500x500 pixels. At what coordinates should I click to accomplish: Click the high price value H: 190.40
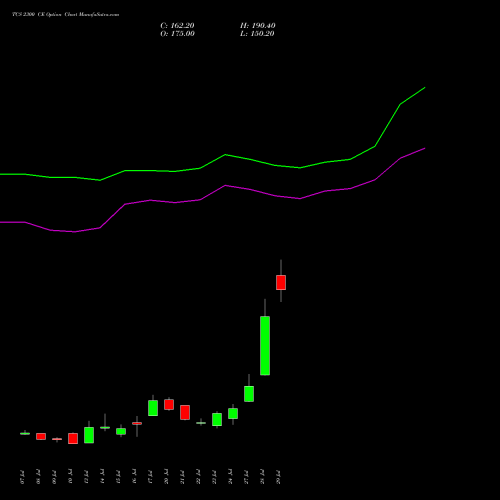258,26
